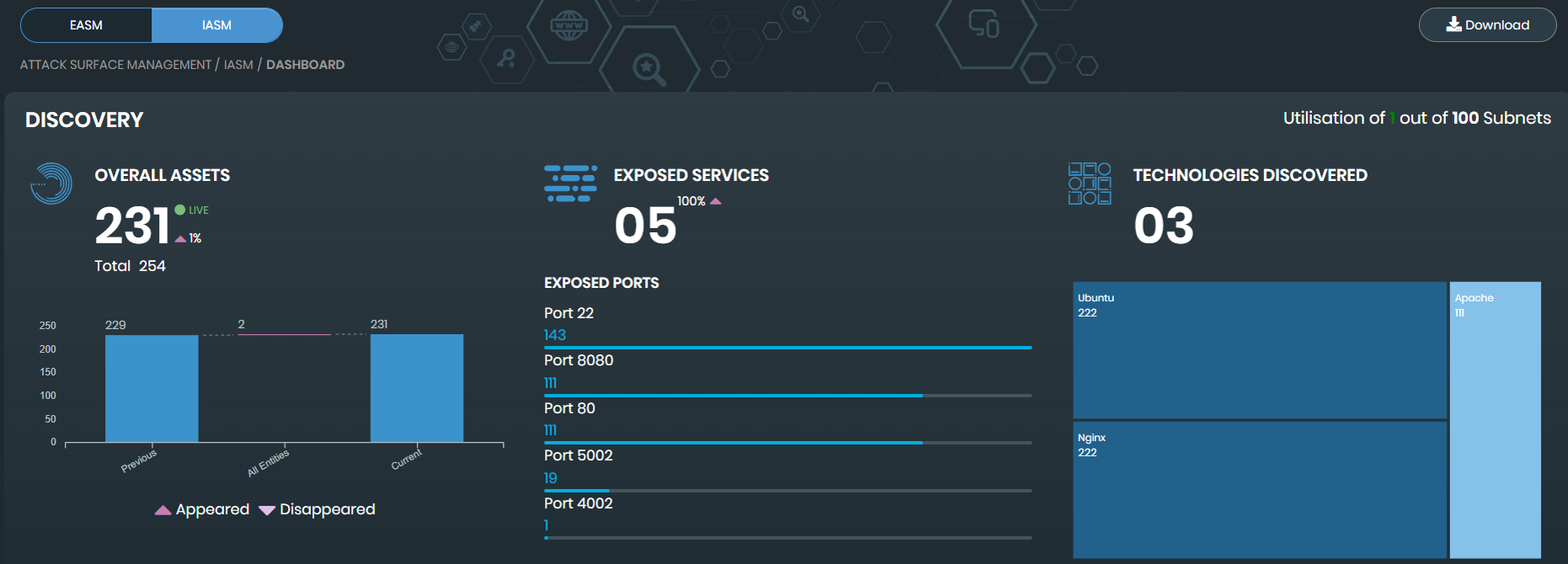Click the Port 22 count of 143
This screenshot has width=1568, height=564.
click(x=555, y=335)
